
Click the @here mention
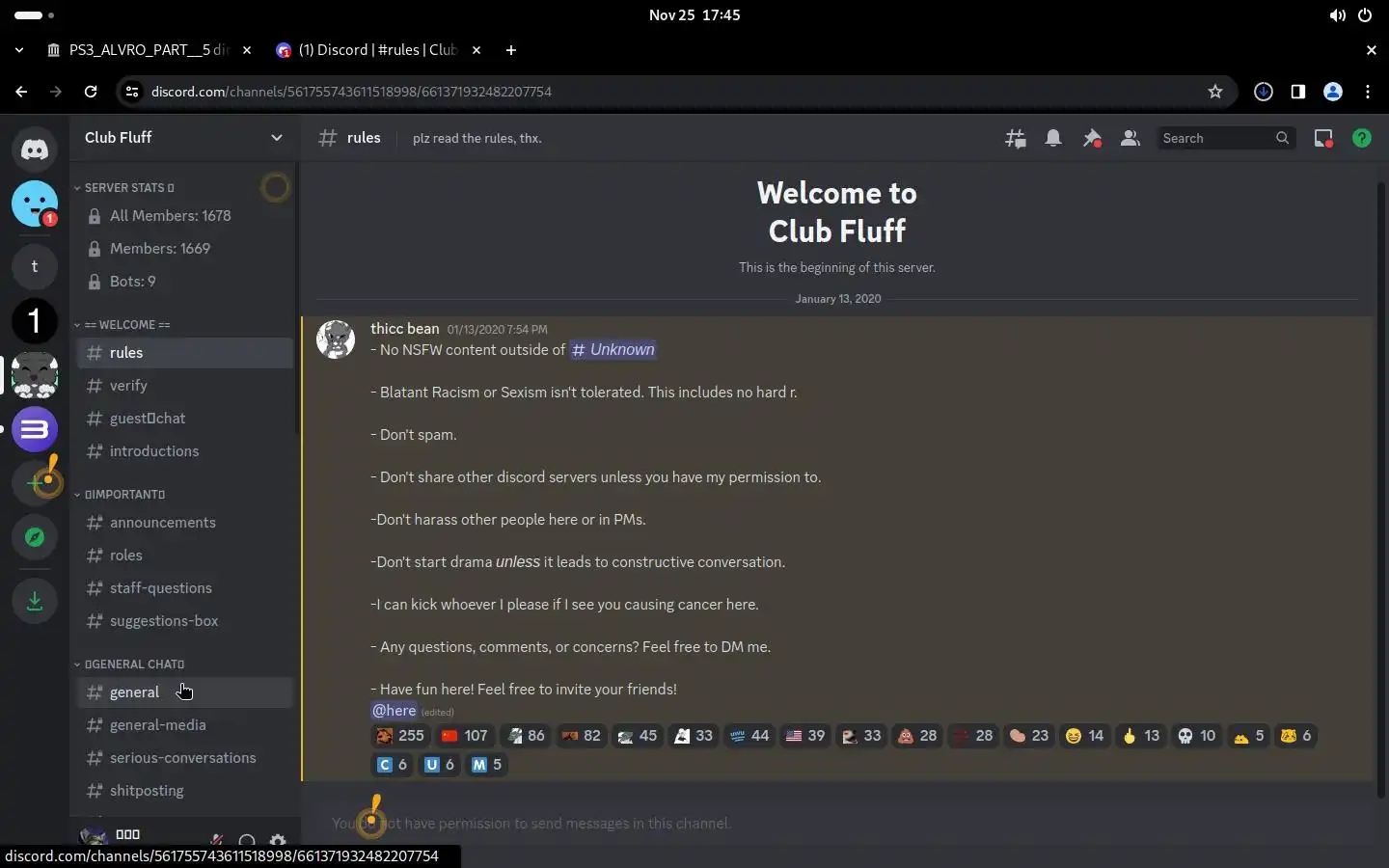point(394,711)
